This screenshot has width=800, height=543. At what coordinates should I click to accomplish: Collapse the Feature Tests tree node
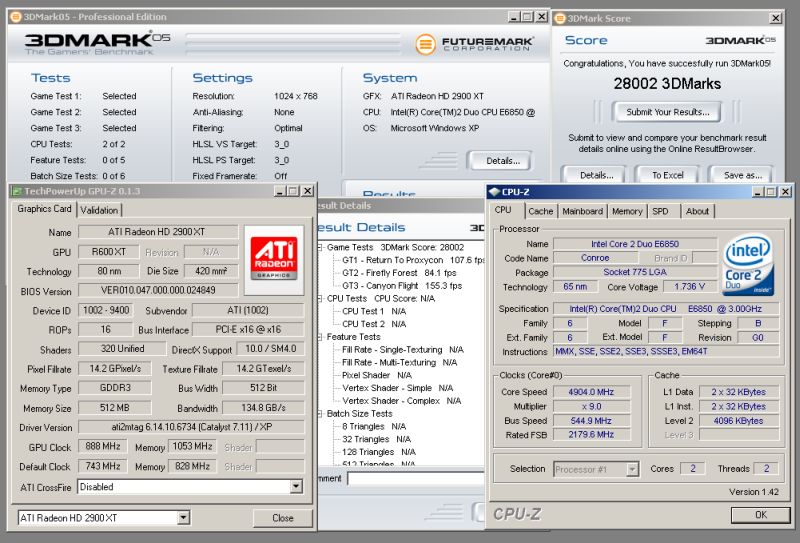pos(320,337)
